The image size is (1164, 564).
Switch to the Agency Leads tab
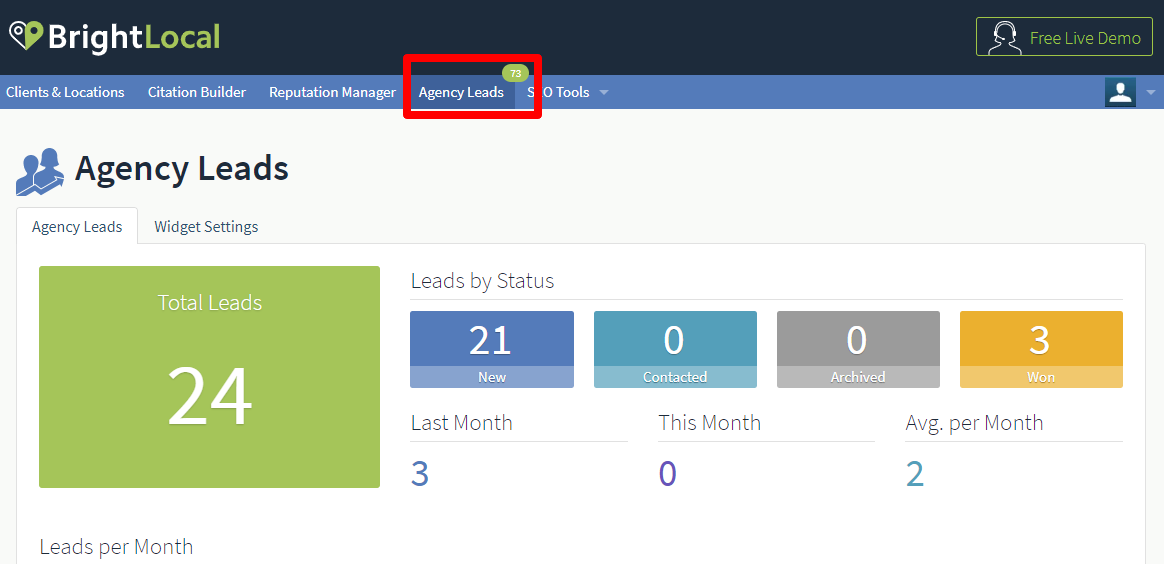(x=77, y=226)
